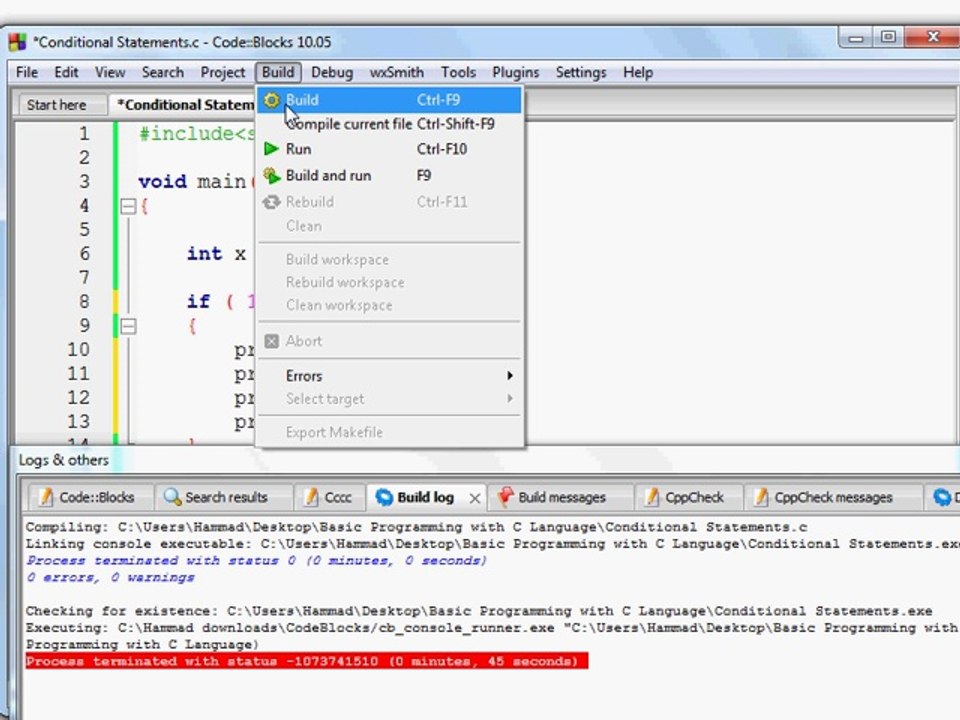Viewport: 960px width, 720px height.
Task: Switch to the Search results tab
Action: (224, 497)
